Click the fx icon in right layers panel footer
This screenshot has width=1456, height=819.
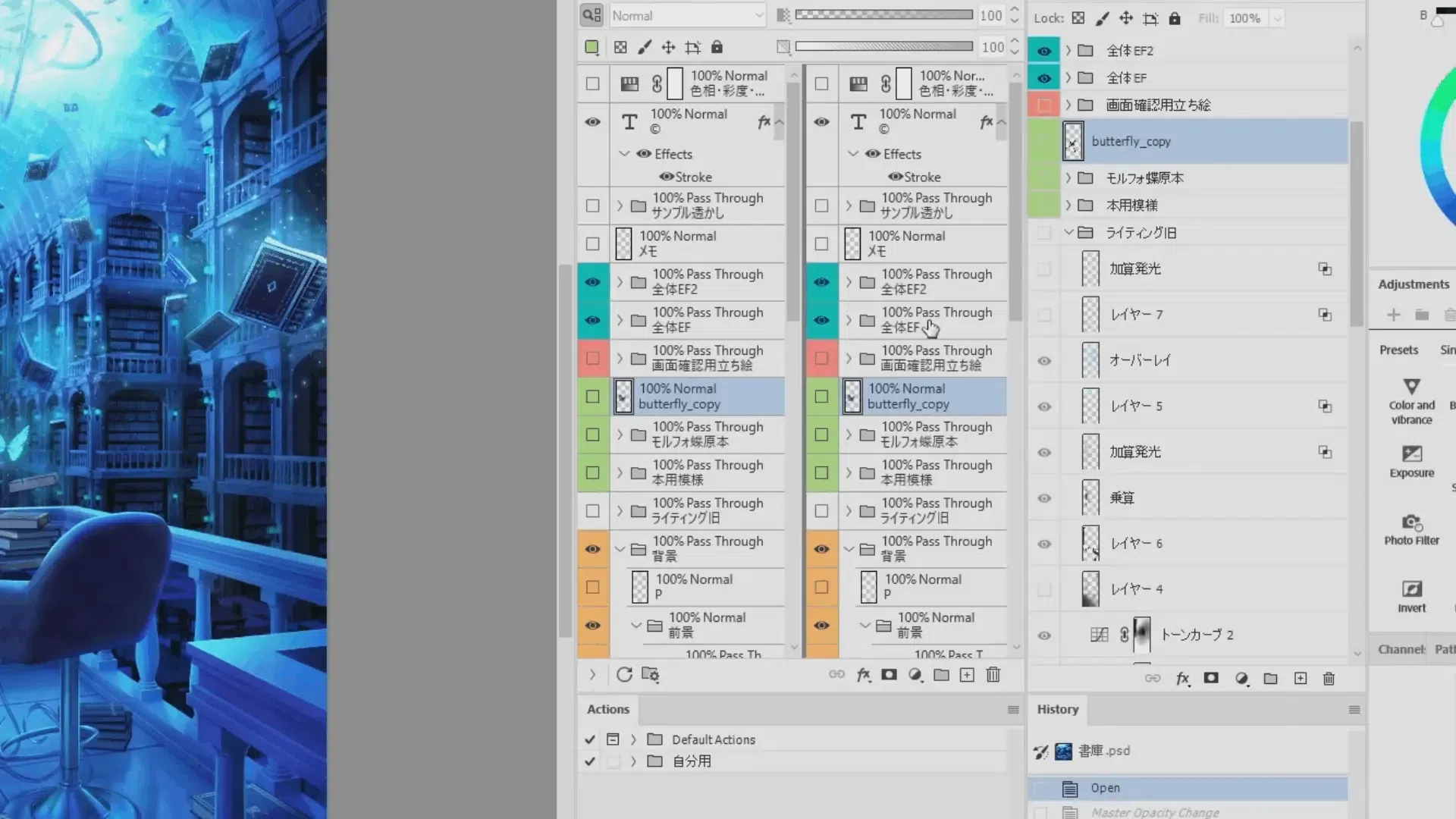tap(1183, 678)
